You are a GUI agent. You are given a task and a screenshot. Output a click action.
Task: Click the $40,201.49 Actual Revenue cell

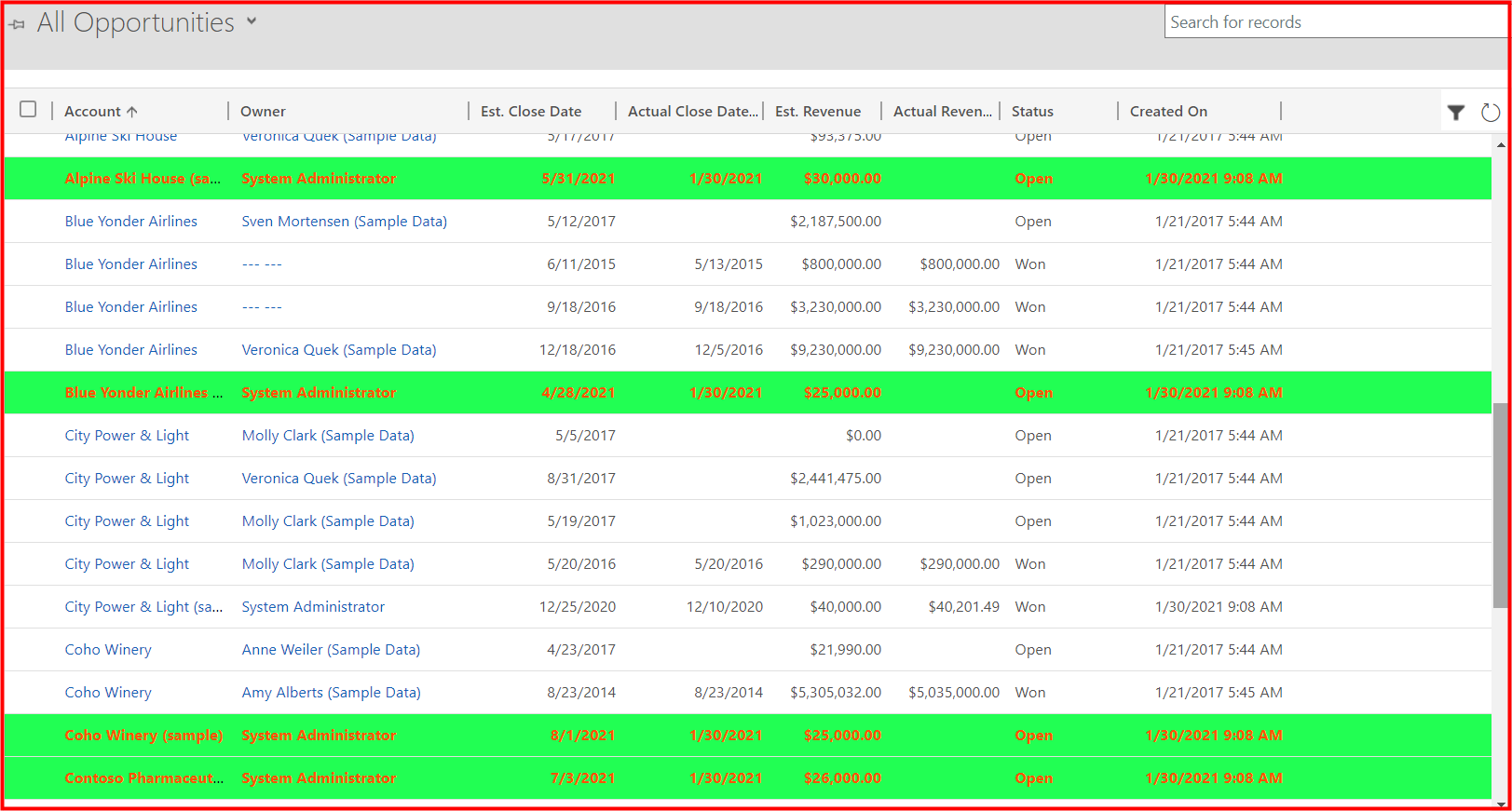tap(964, 606)
